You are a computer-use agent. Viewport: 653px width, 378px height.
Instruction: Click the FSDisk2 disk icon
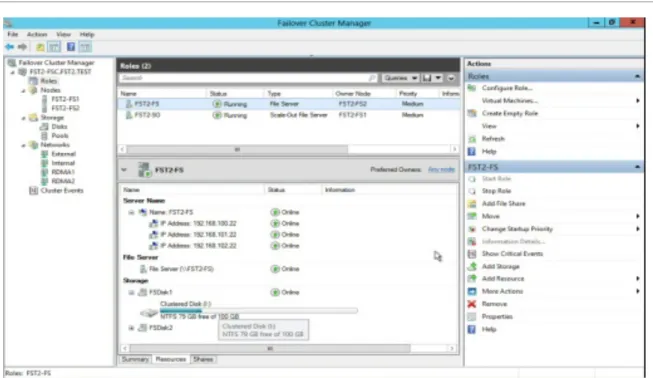click(142, 328)
